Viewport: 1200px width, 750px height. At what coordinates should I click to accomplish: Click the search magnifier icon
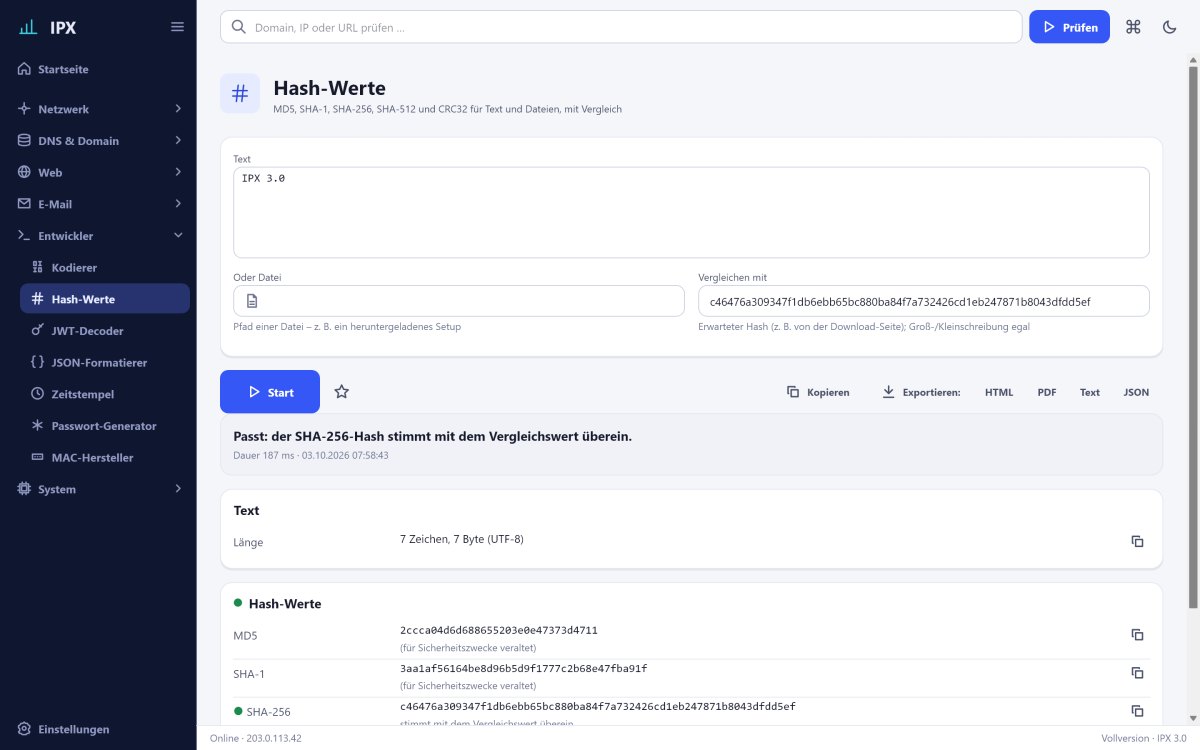pyautogui.click(x=238, y=27)
